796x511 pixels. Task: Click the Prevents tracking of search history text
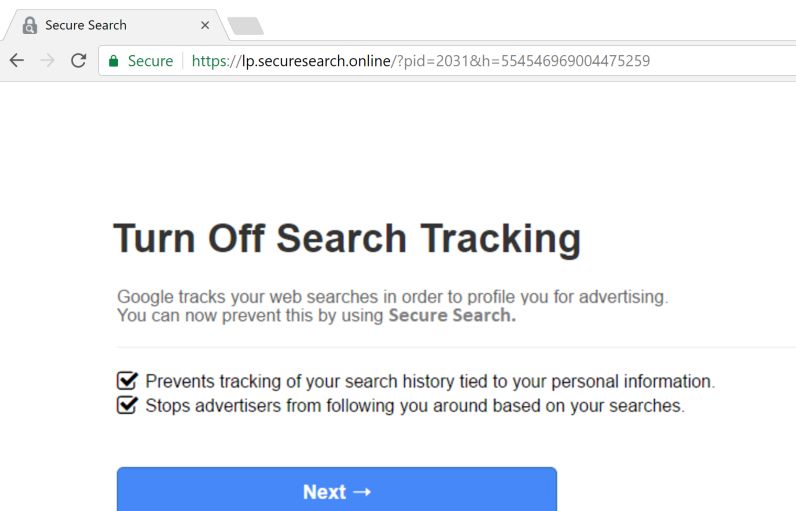[x=430, y=381]
